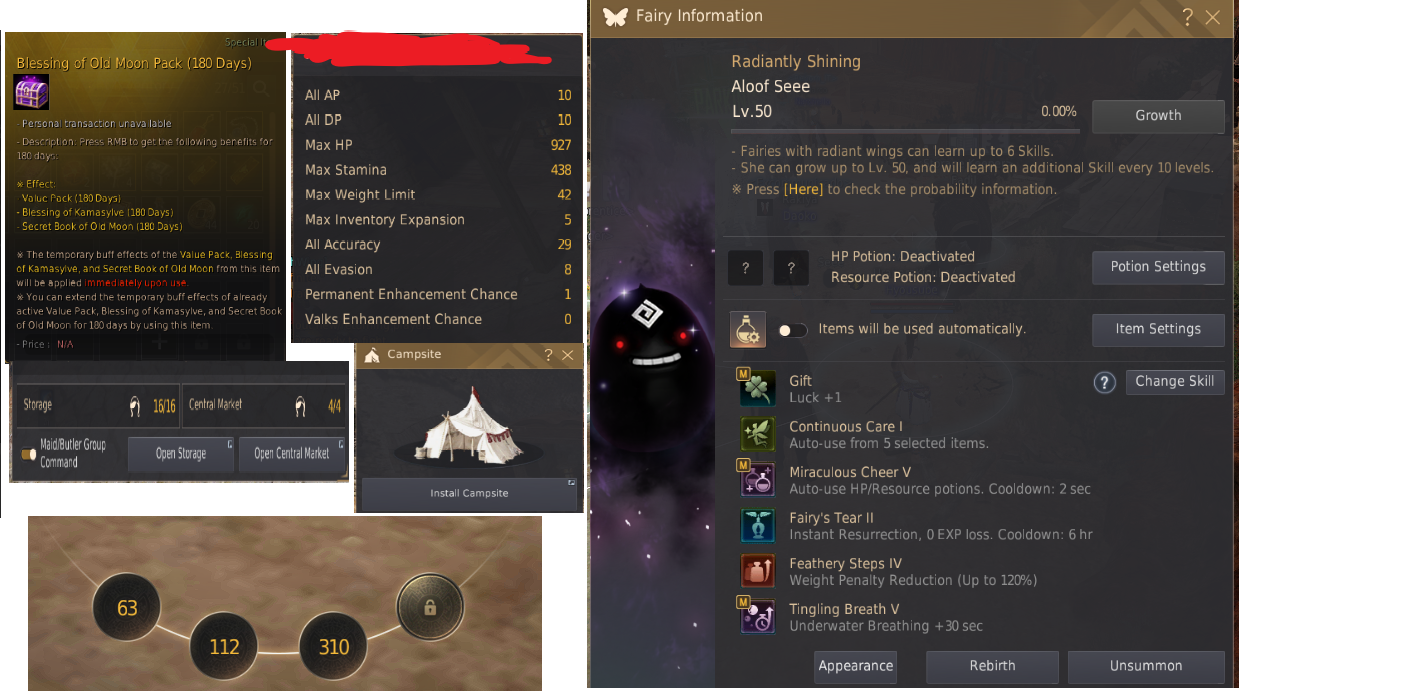This screenshot has width=1416, height=691.
Task: Toggle automatic item use switch
Action: (793, 329)
